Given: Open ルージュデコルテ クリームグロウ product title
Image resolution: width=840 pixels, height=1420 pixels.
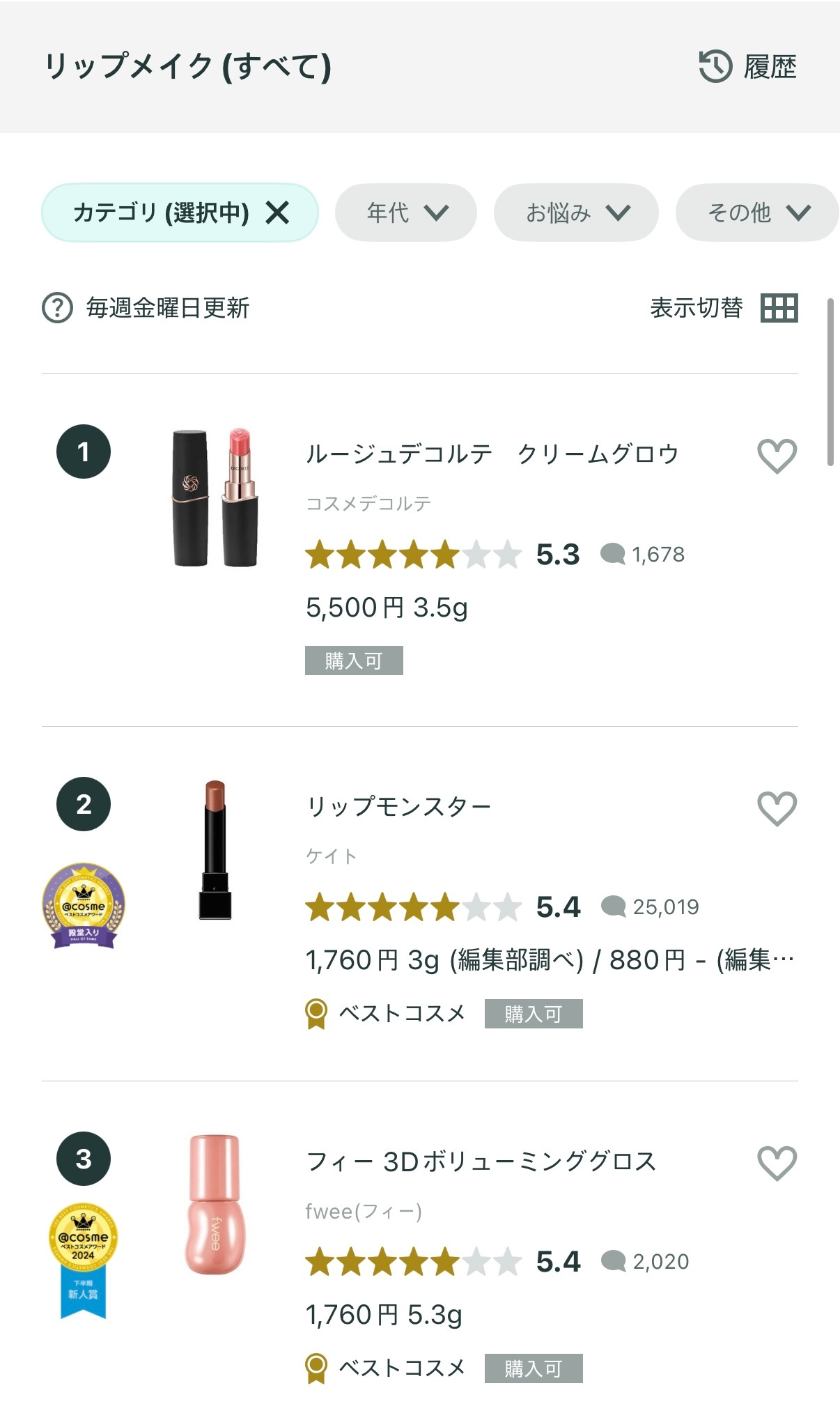Looking at the screenshot, I should coord(492,454).
